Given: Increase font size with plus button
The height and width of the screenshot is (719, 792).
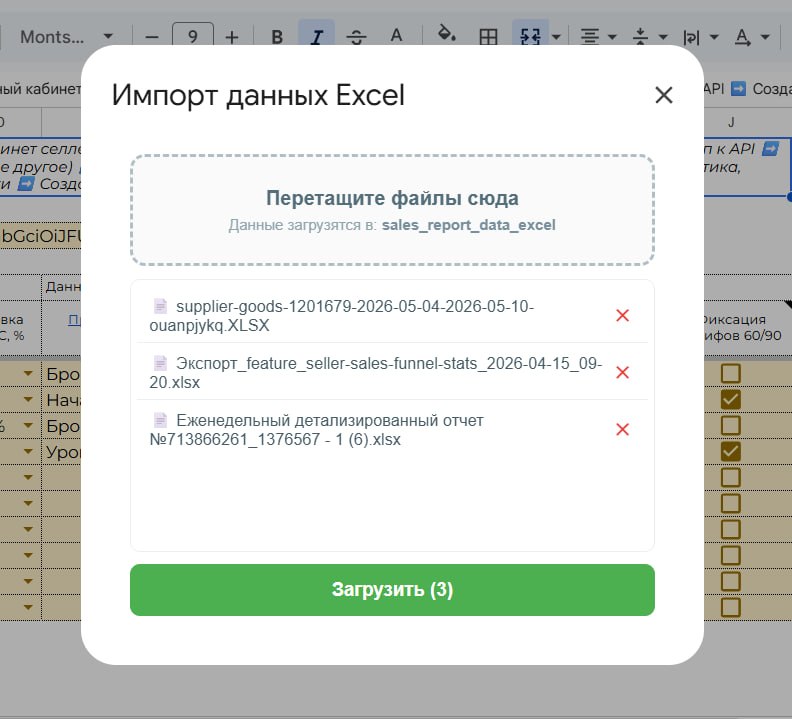Looking at the screenshot, I should tap(232, 37).
